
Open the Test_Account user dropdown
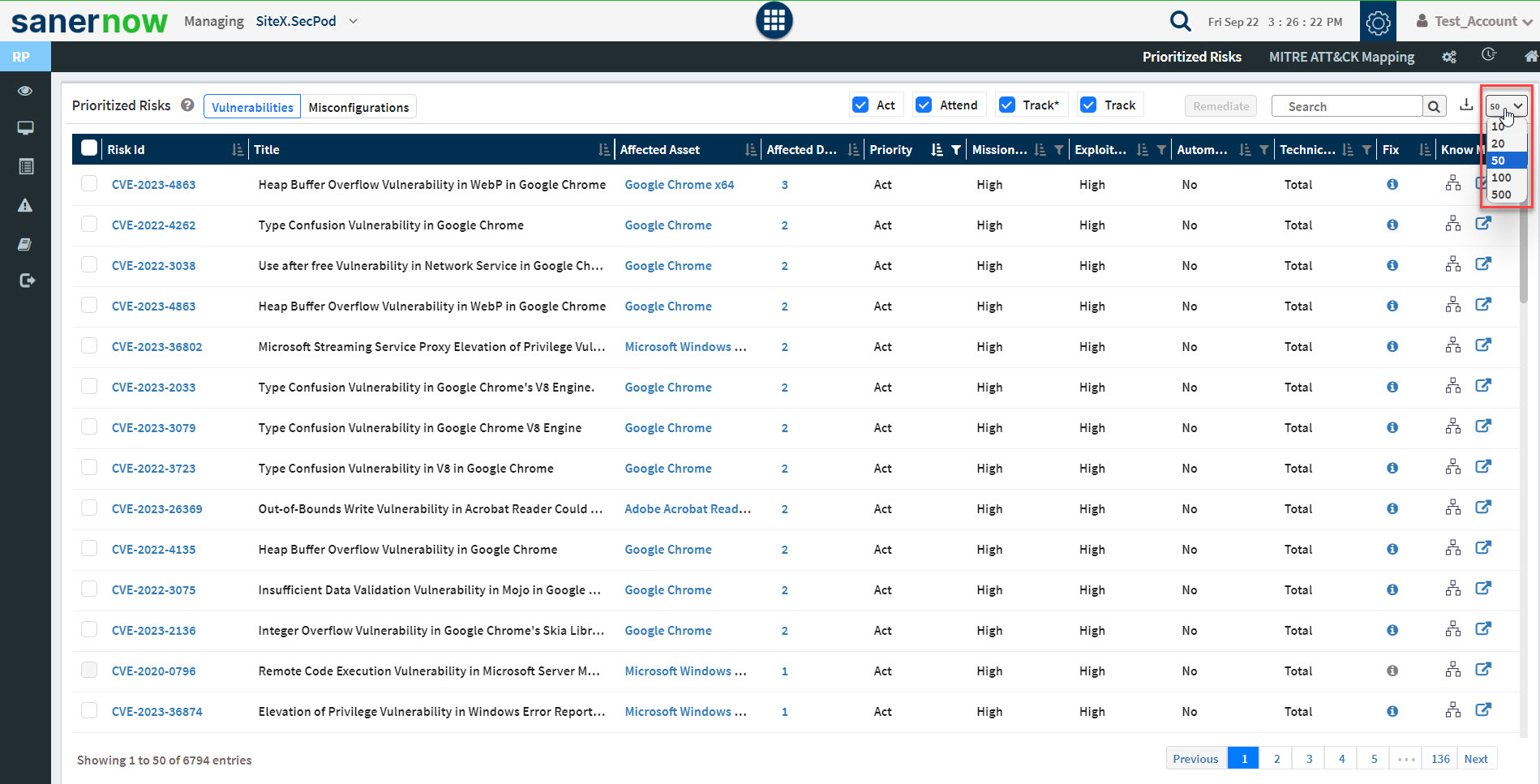(x=1474, y=21)
